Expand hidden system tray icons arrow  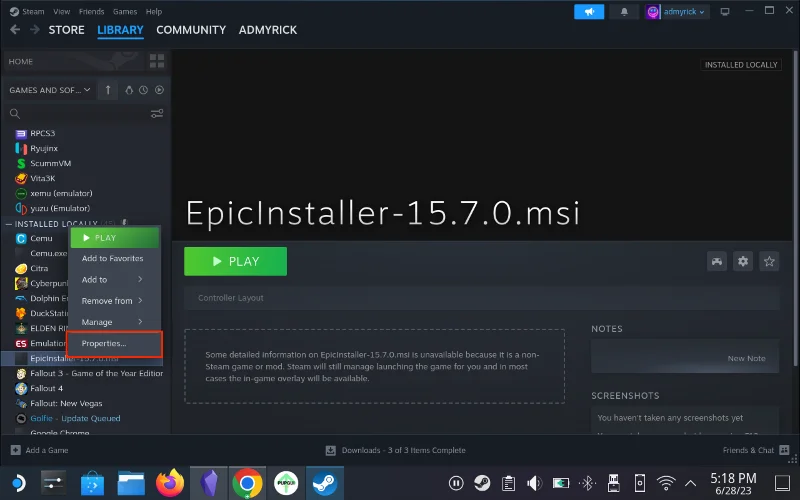pyautogui.click(x=690, y=483)
